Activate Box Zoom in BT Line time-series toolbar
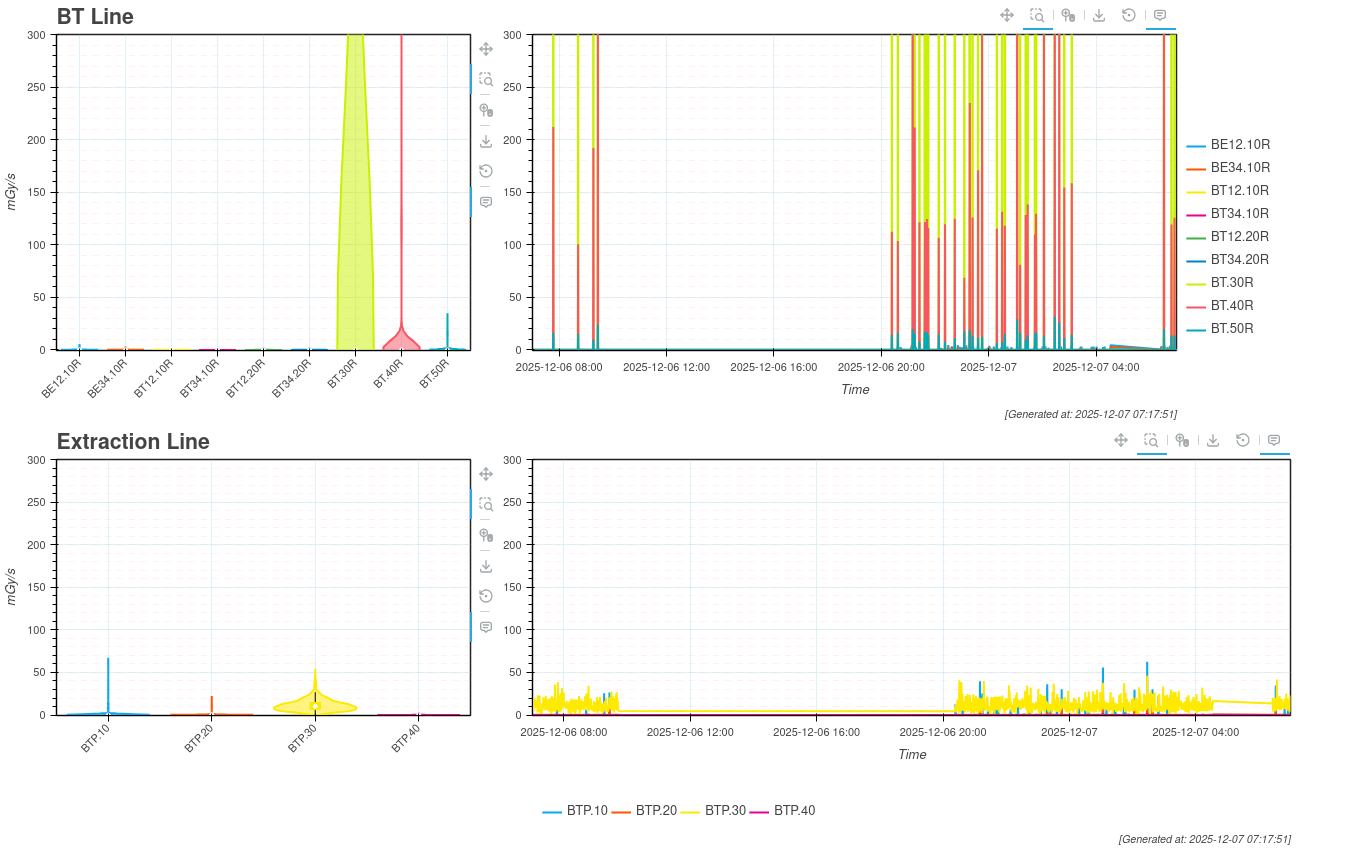The height and width of the screenshot is (850, 1354). click(x=1038, y=15)
